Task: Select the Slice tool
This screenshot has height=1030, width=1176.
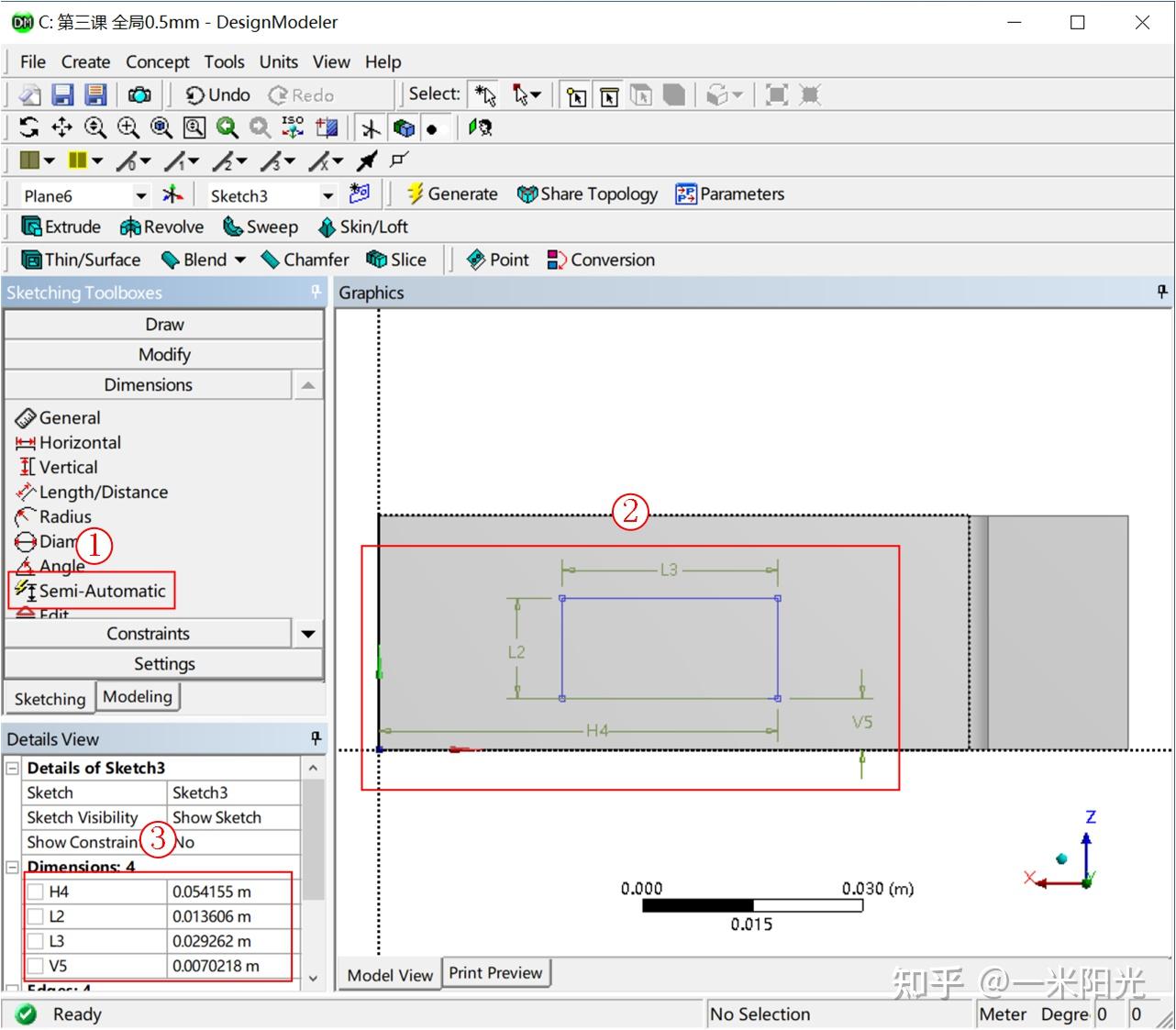Action: click(397, 260)
